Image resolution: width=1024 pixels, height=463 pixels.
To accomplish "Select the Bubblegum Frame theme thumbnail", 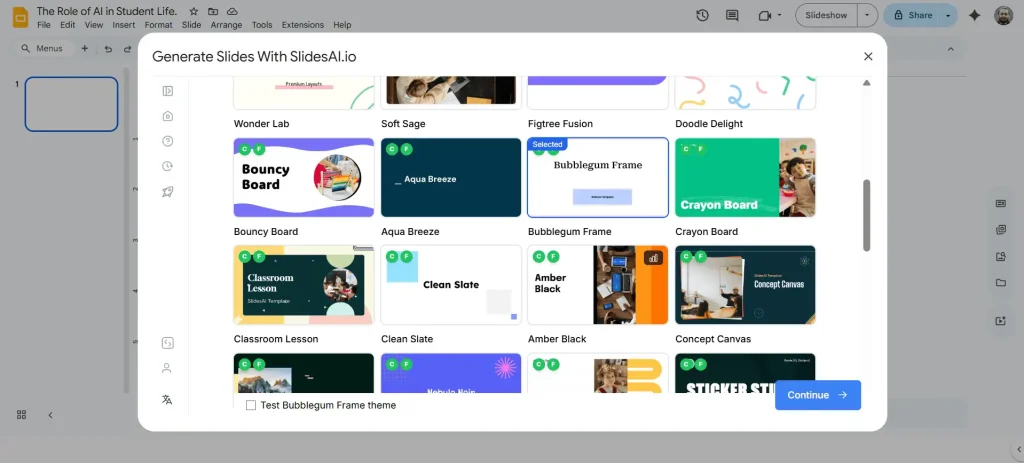I will (598, 178).
